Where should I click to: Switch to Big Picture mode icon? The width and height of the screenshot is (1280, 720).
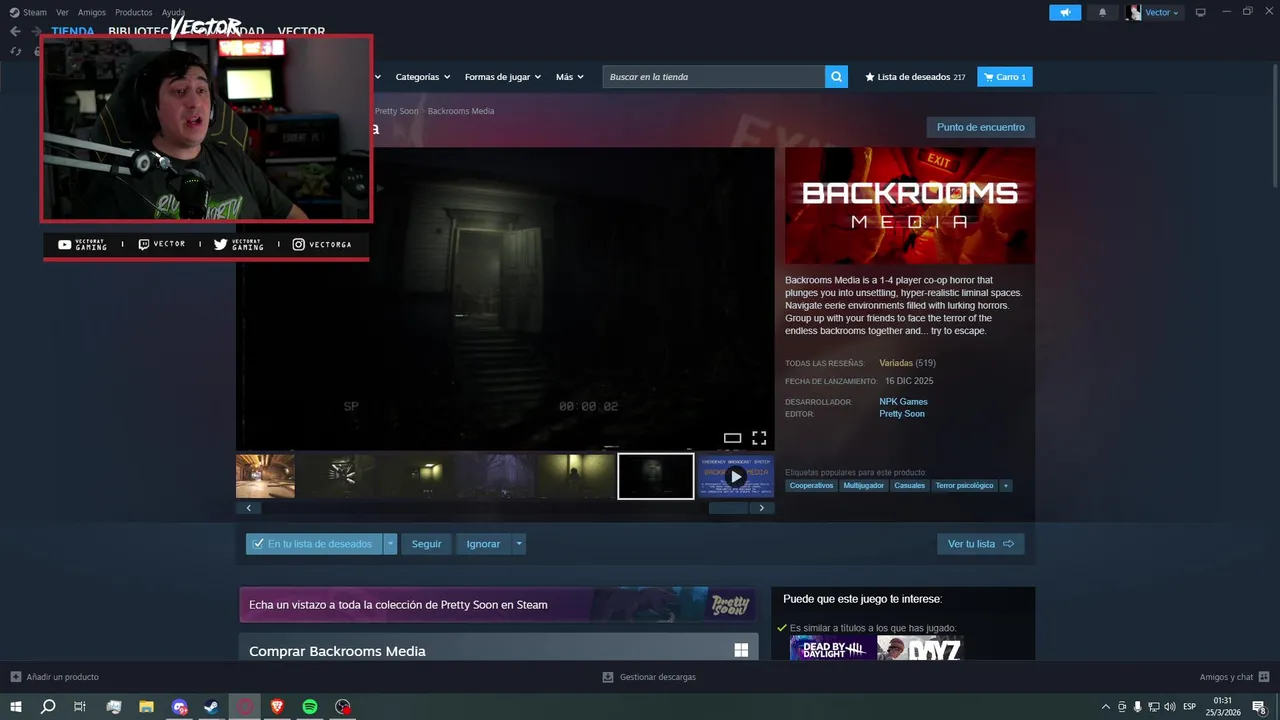[1201, 12]
